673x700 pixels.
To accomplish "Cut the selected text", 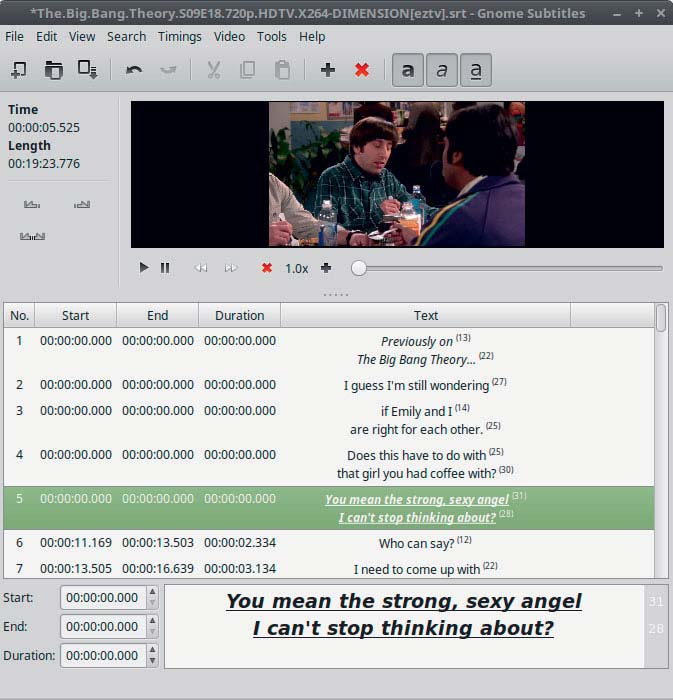I will click(214, 70).
